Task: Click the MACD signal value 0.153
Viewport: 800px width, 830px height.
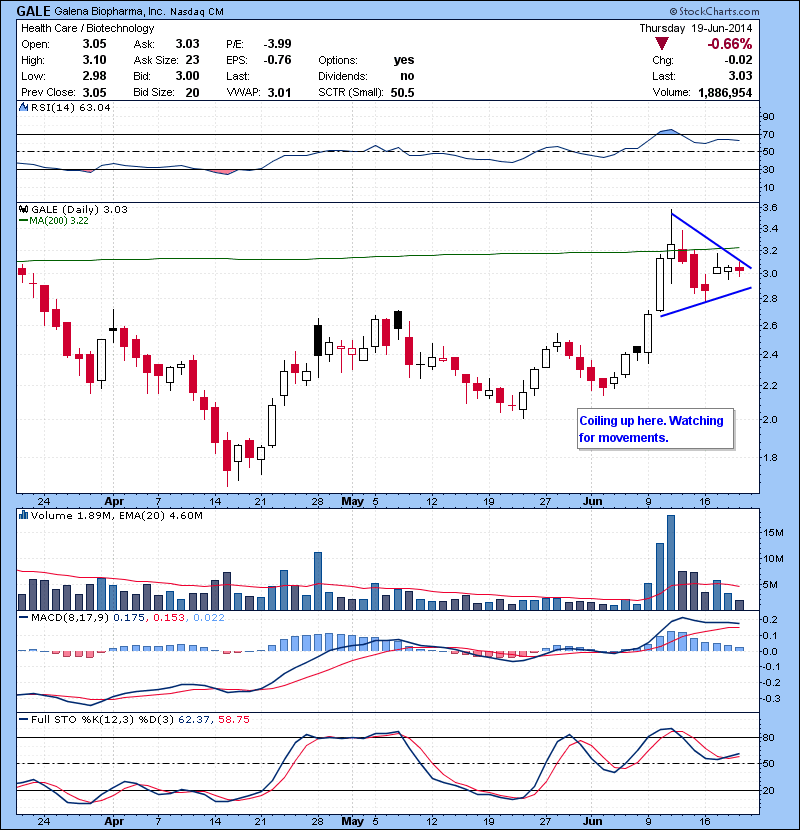Action: click(x=169, y=618)
